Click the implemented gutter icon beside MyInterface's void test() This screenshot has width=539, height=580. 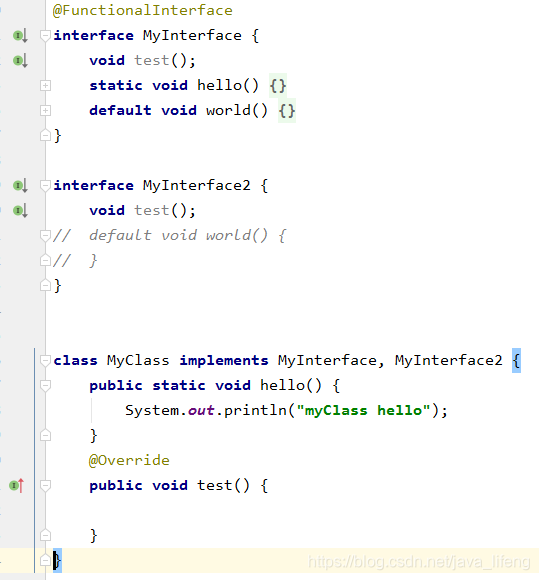coord(20,61)
